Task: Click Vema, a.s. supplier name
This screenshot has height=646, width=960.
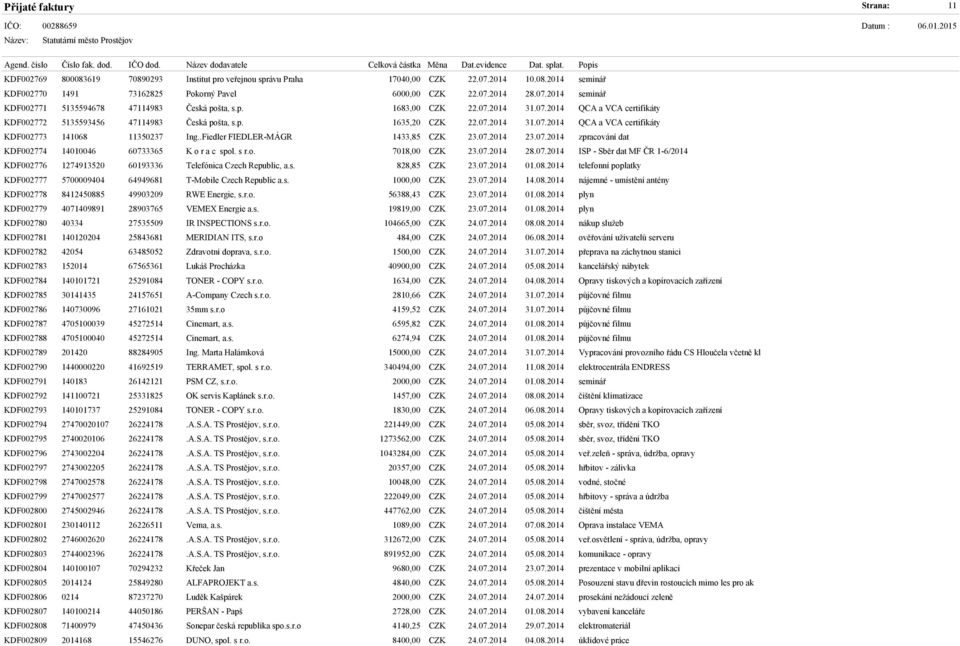Action: [204, 525]
